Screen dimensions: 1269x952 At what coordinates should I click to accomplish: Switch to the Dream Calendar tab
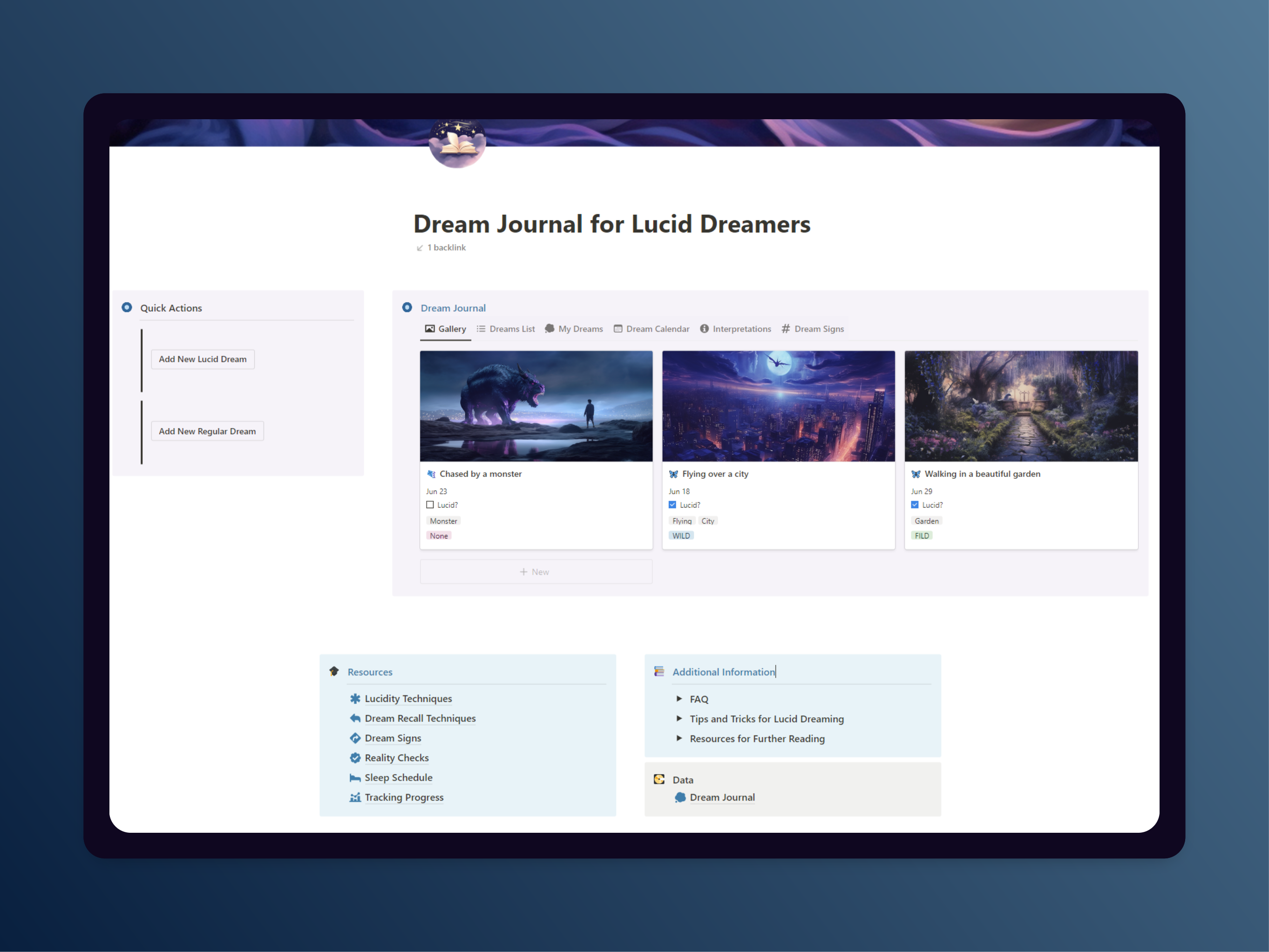[651, 329]
